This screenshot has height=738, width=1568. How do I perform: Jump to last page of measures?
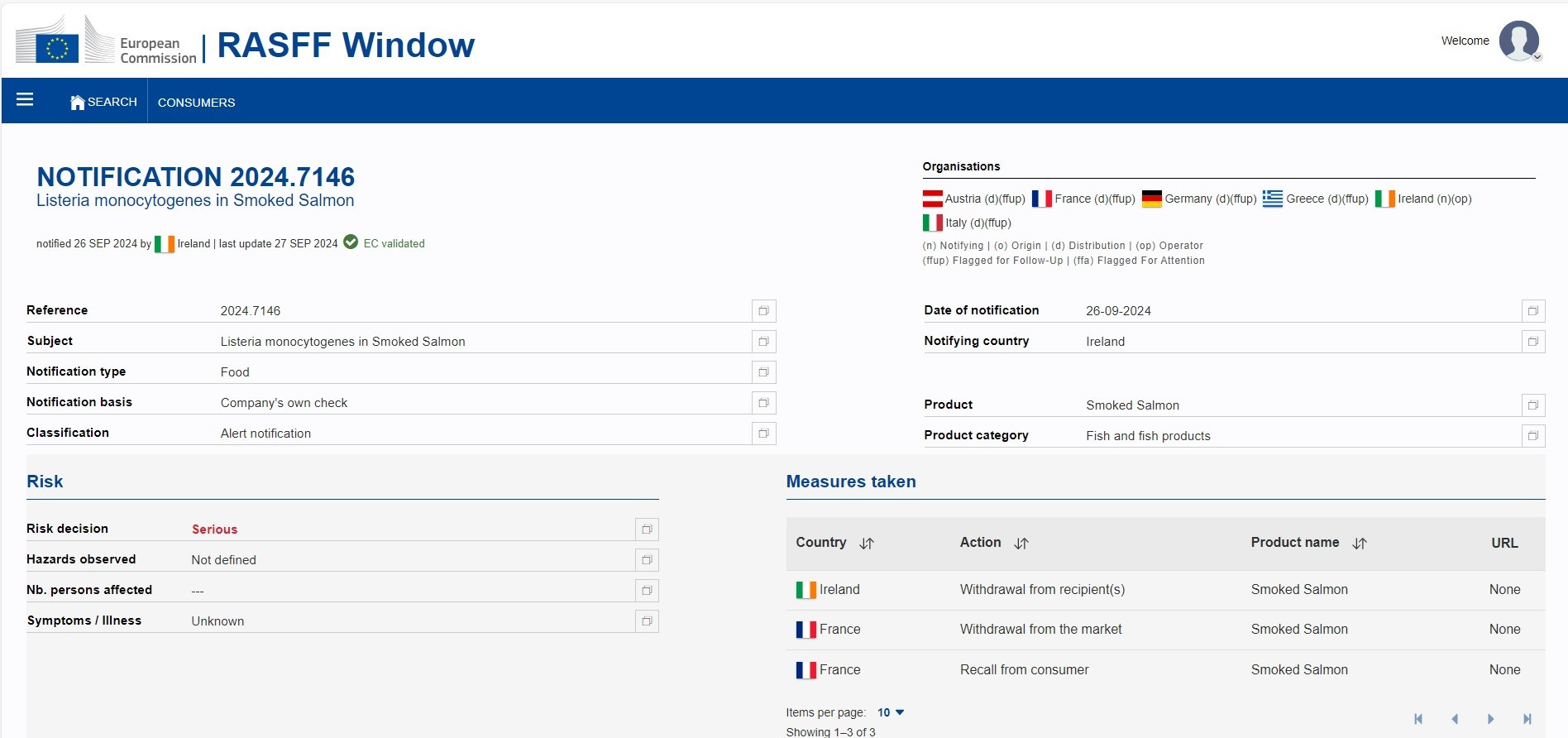point(1527,719)
